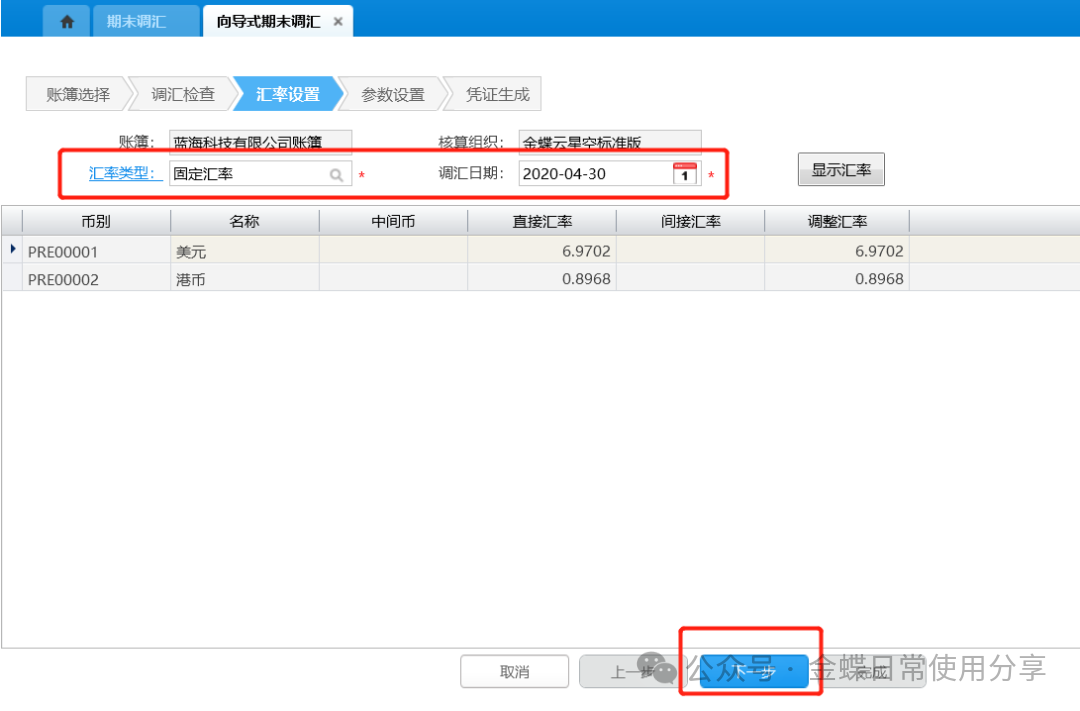The height and width of the screenshot is (711, 1080).
Task: Click the 下一步 button
Action: [753, 672]
